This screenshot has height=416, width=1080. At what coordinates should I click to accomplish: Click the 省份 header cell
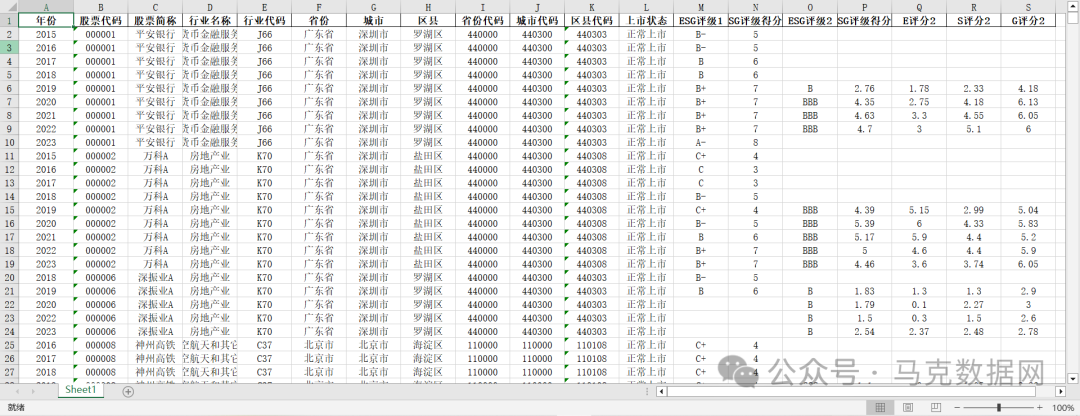point(319,21)
